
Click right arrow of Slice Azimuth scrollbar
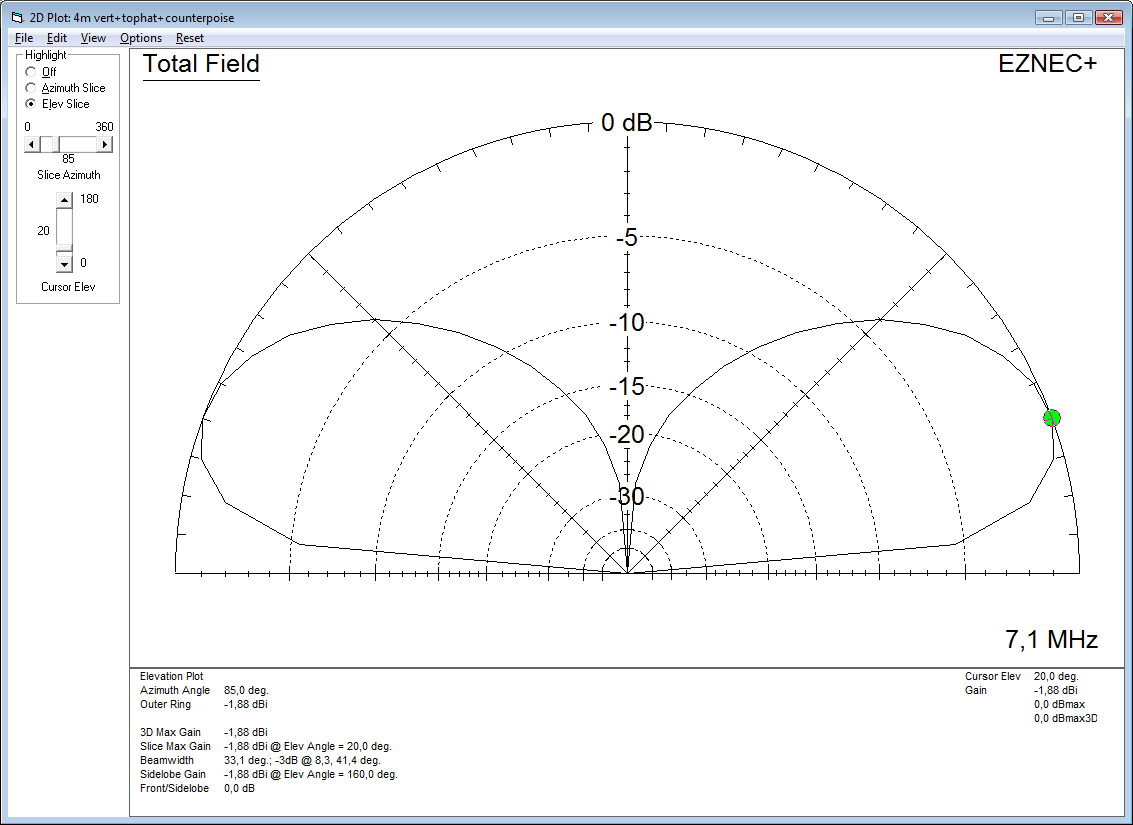pos(105,144)
